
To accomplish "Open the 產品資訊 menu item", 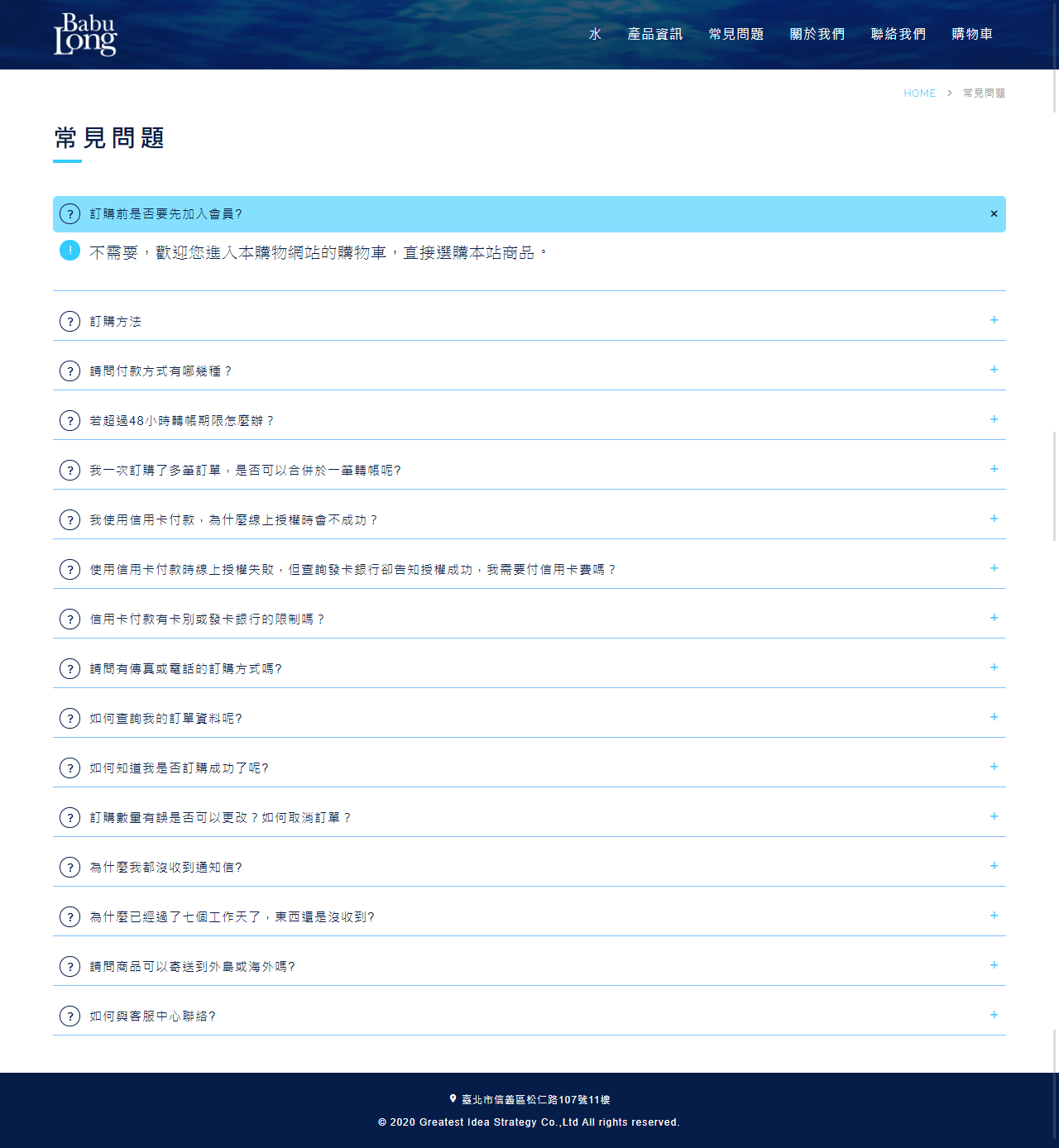I will pyautogui.click(x=655, y=34).
